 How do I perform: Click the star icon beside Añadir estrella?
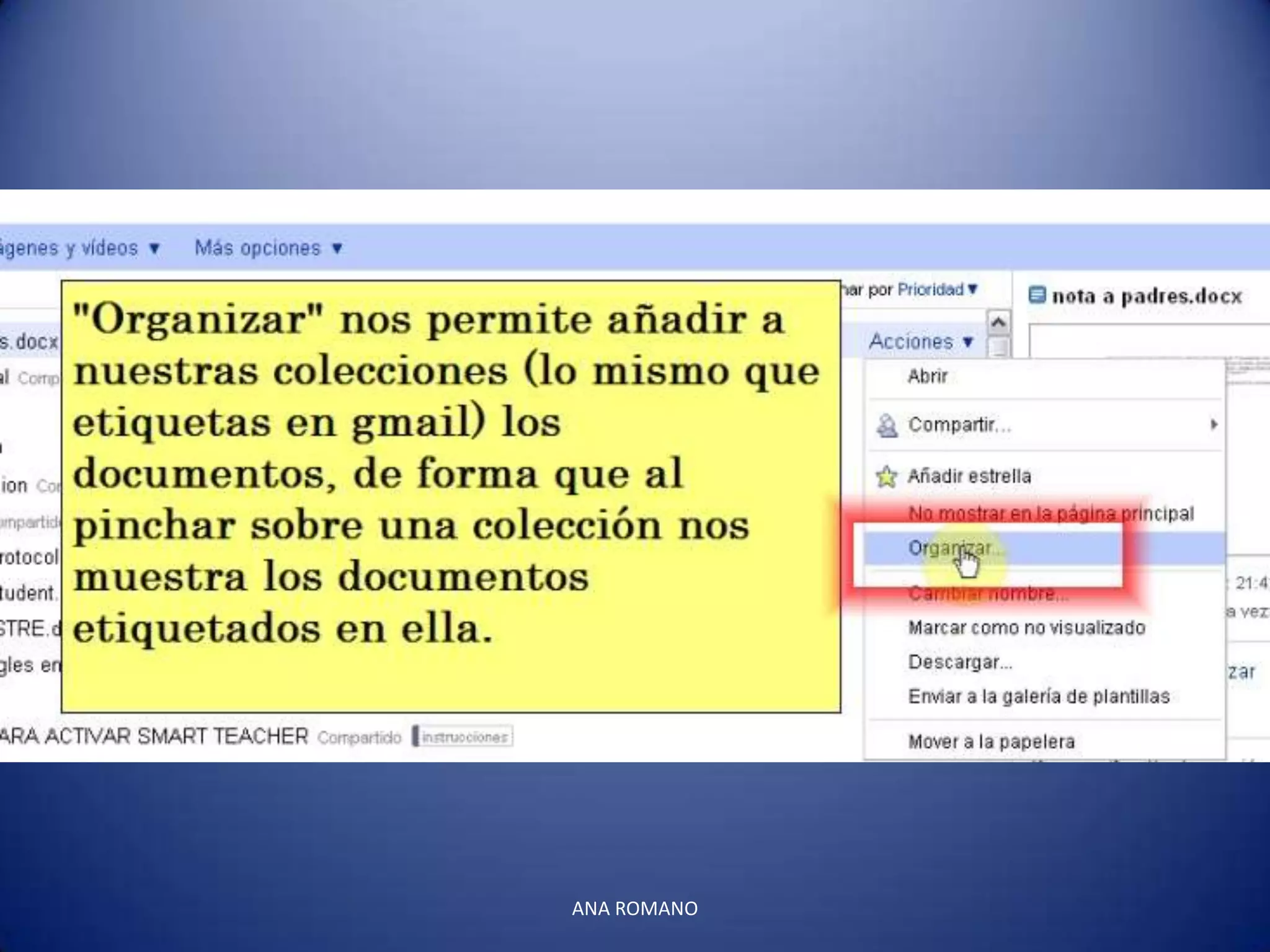887,477
